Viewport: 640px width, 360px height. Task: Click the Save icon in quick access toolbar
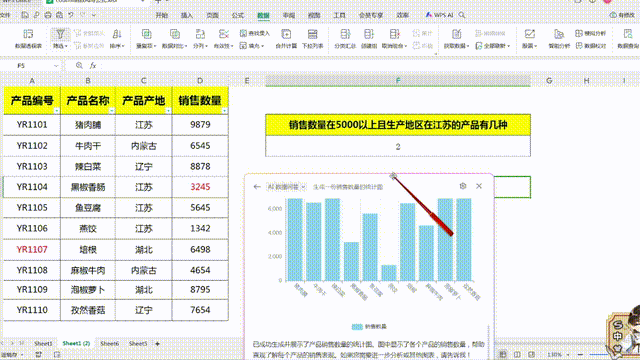point(25,15)
